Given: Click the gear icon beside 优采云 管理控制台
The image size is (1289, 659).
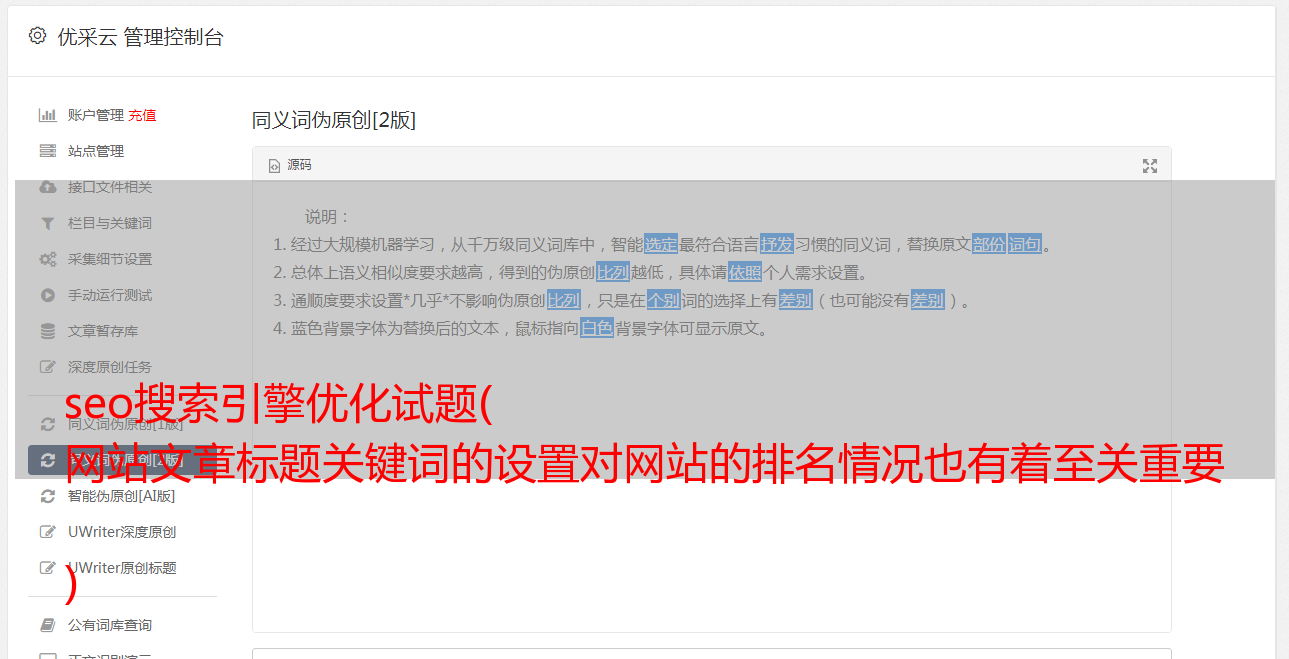Looking at the screenshot, I should pos(37,37).
